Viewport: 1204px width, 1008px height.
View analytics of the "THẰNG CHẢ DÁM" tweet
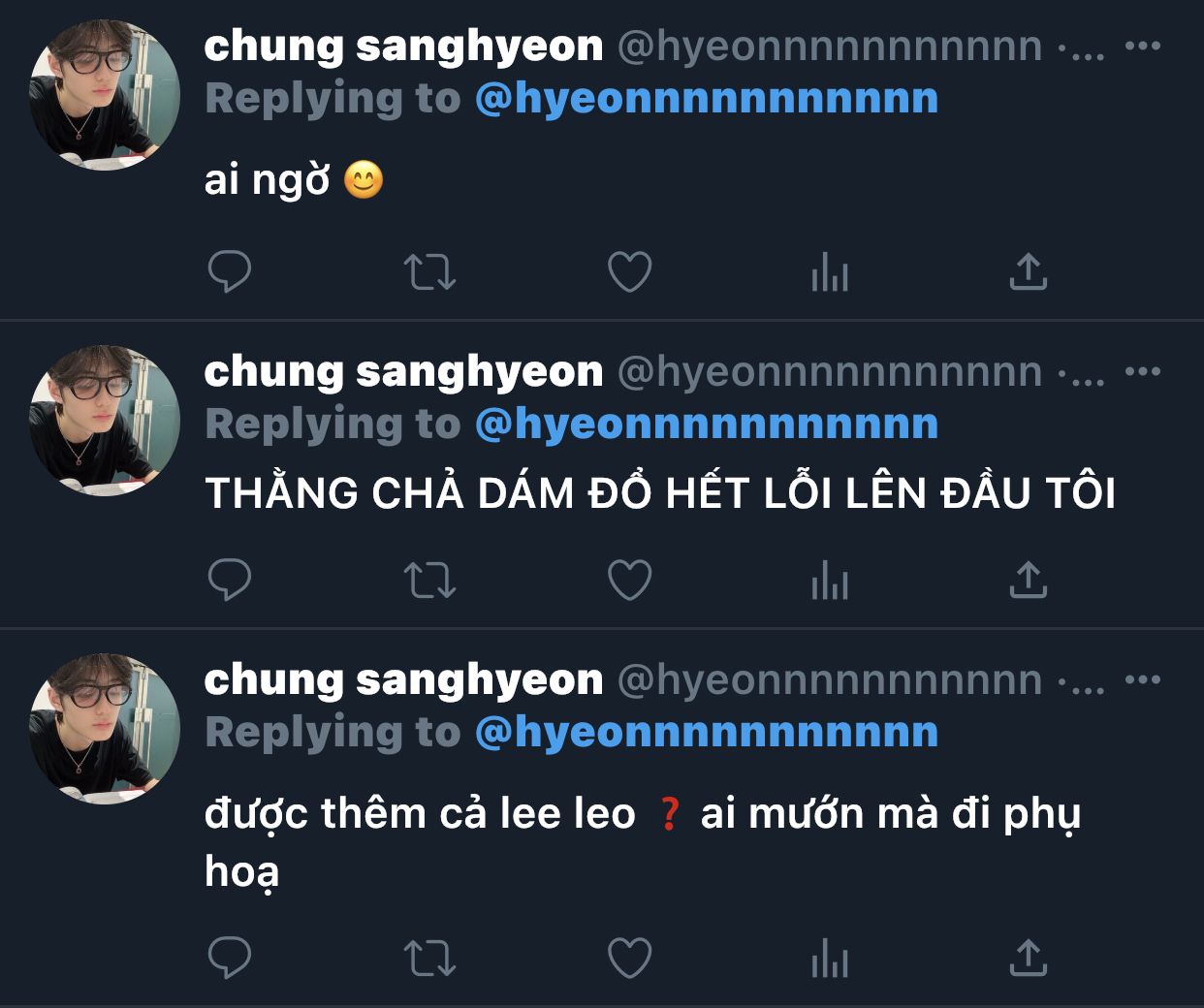(830, 581)
